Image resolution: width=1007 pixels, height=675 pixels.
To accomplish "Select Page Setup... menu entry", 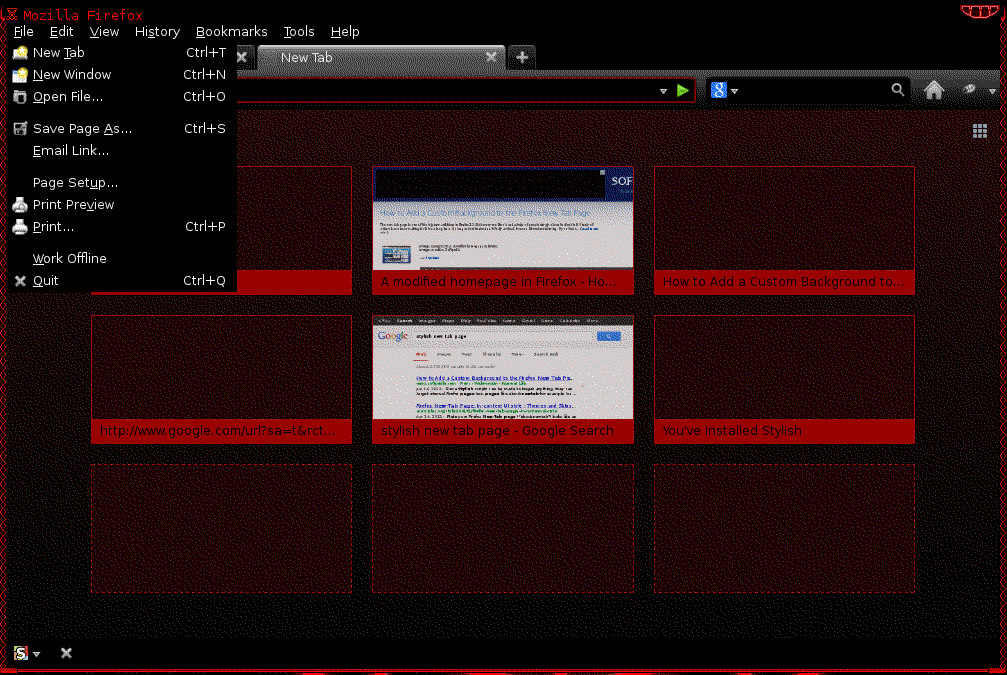I will point(122,182).
